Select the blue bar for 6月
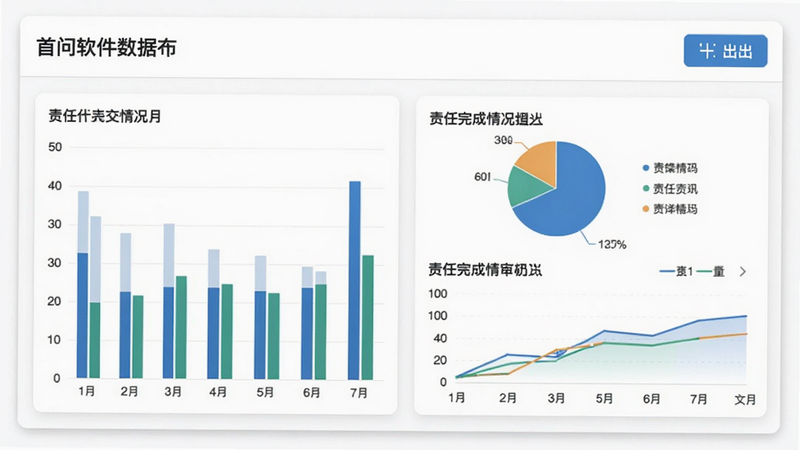Screen dimensions: 800x450 pyautogui.click(x=307, y=334)
